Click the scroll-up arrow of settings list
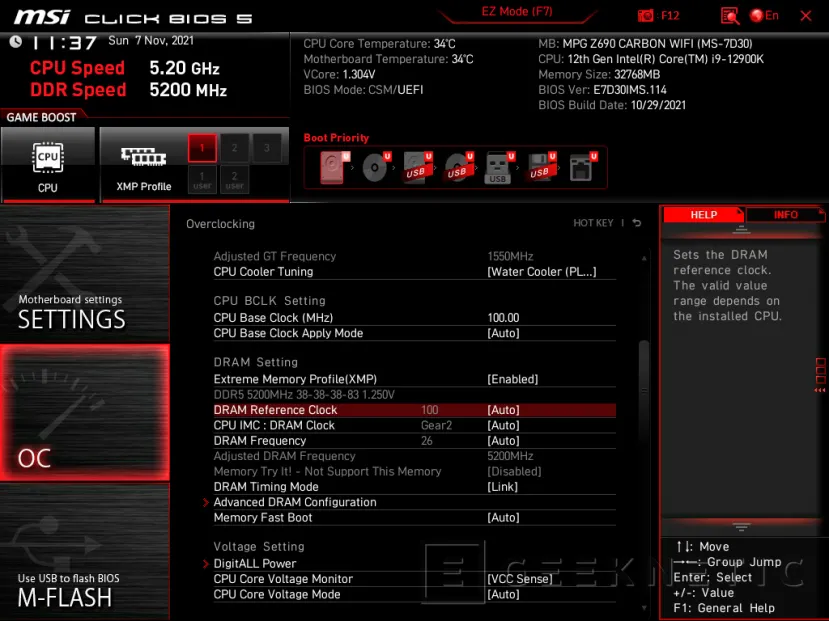829x621 pixels. (644, 258)
